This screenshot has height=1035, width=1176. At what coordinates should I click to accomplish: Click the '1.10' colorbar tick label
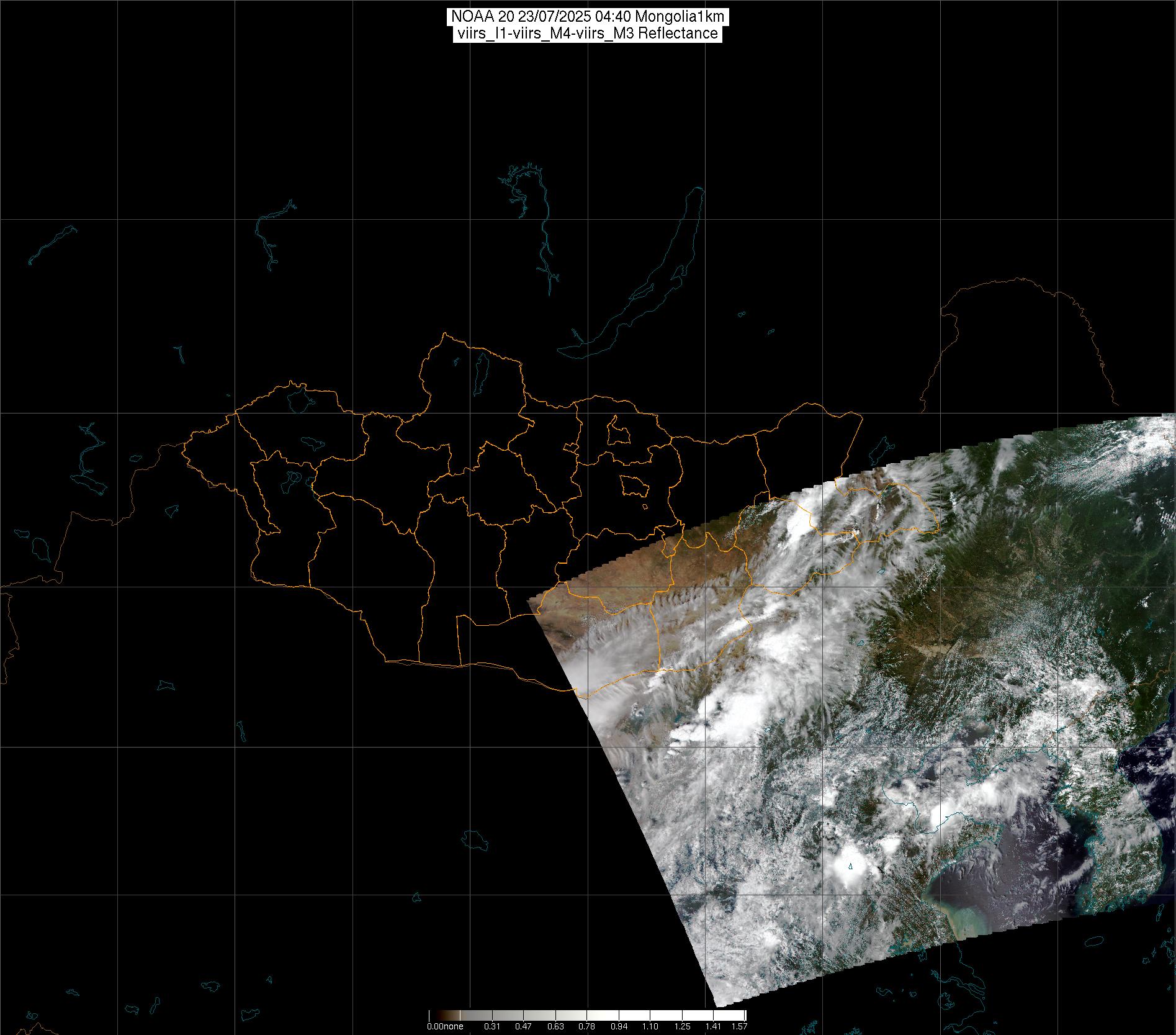click(650, 1026)
